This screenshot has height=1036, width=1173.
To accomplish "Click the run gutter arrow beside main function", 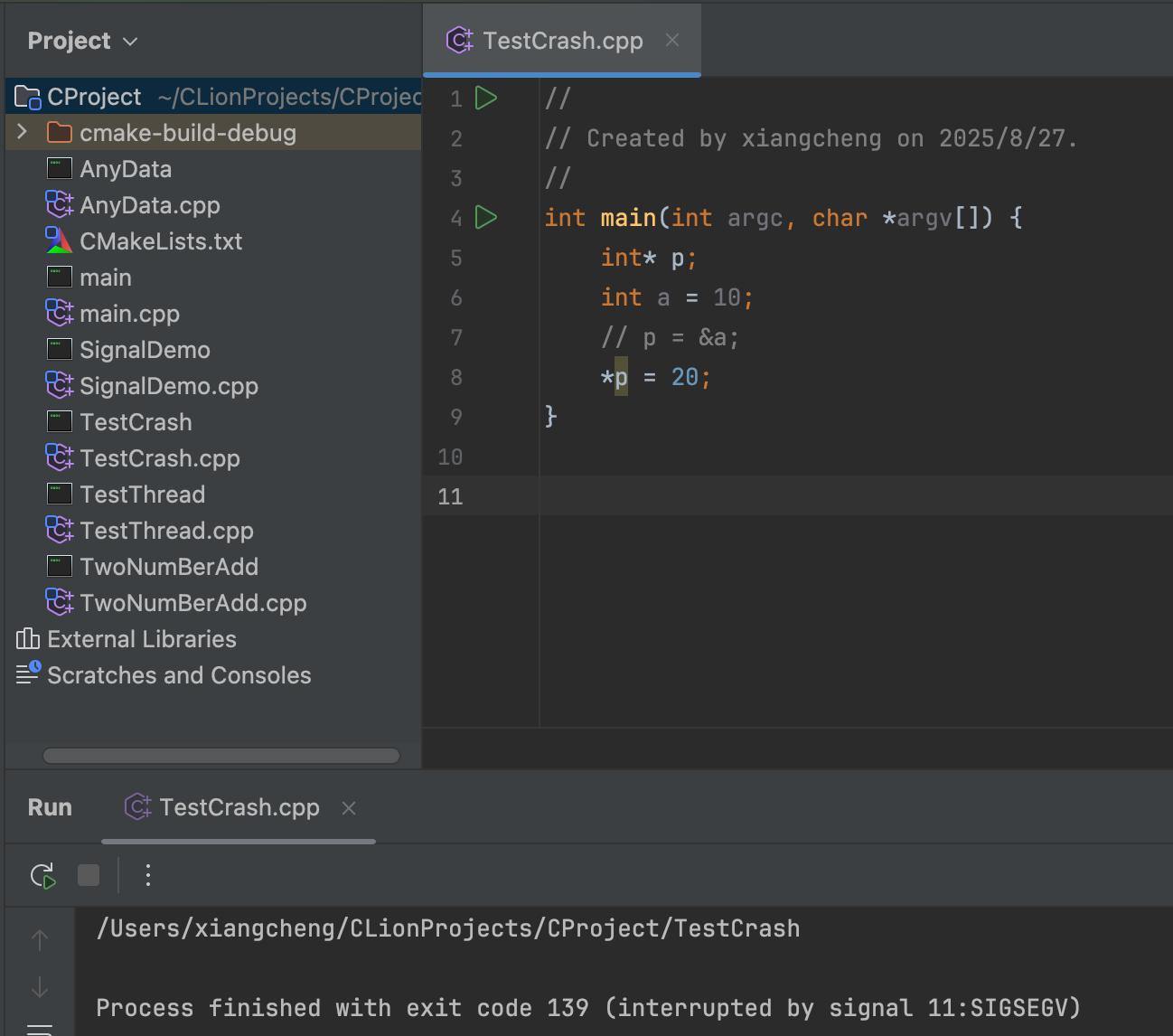I will pos(486,218).
